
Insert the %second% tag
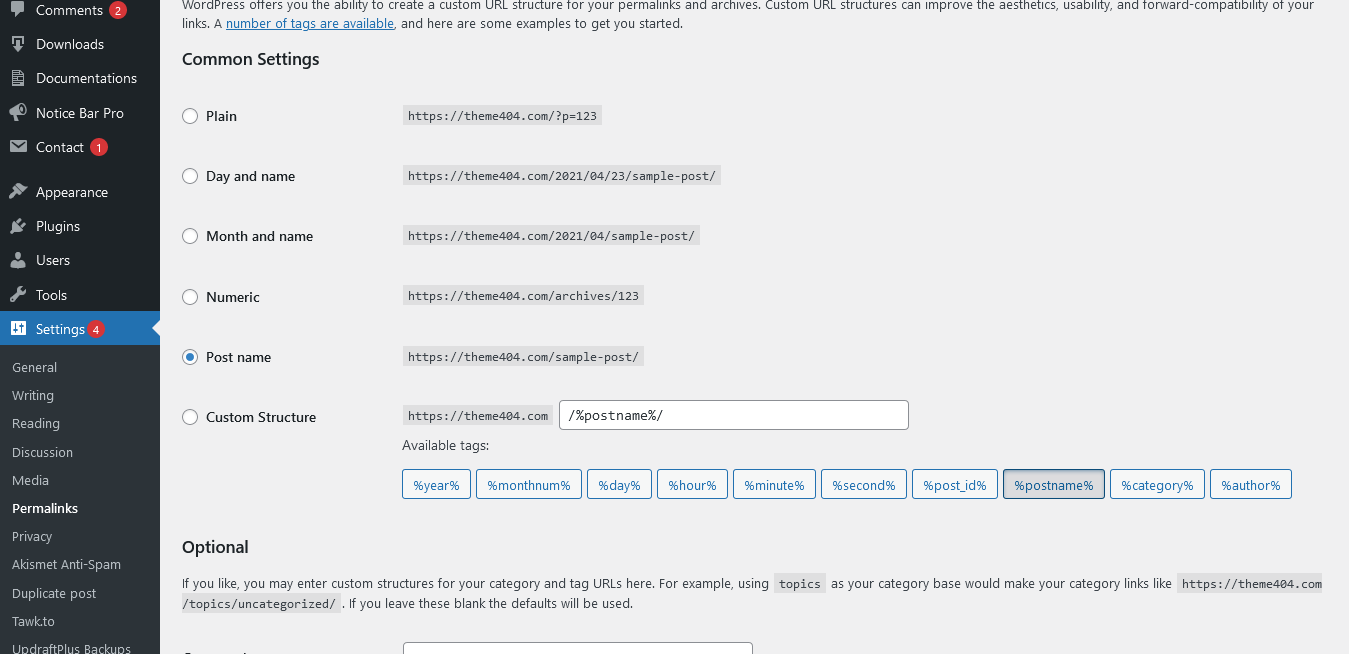864,485
